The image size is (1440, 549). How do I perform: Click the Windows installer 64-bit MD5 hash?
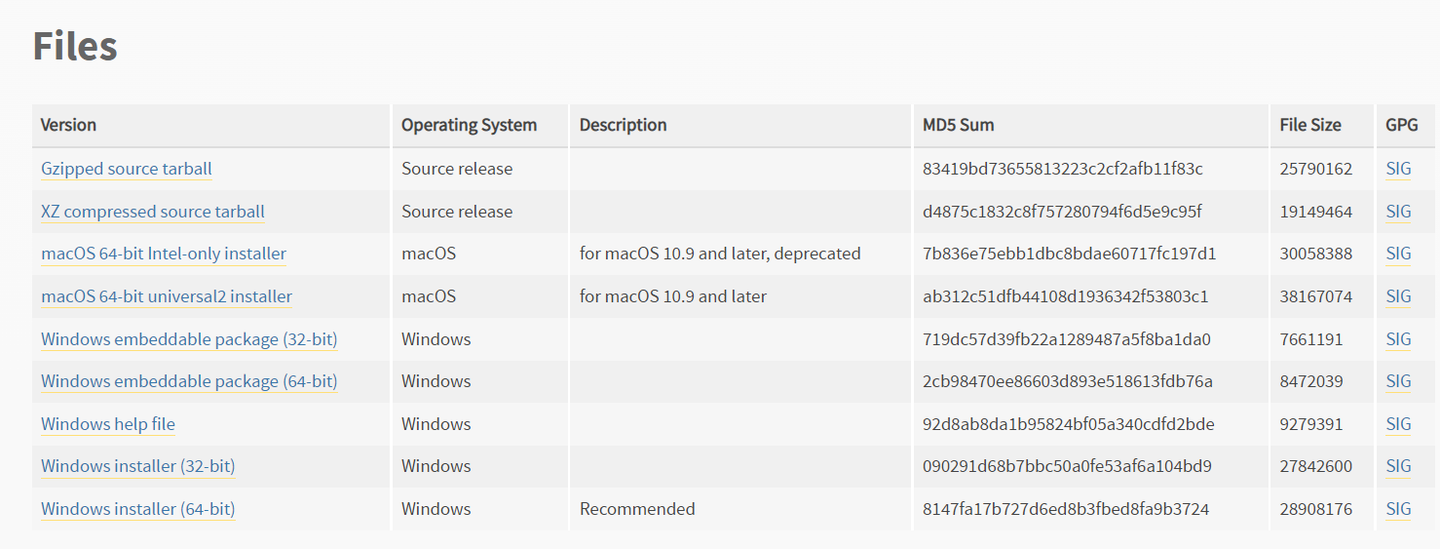pyautogui.click(x=1065, y=509)
